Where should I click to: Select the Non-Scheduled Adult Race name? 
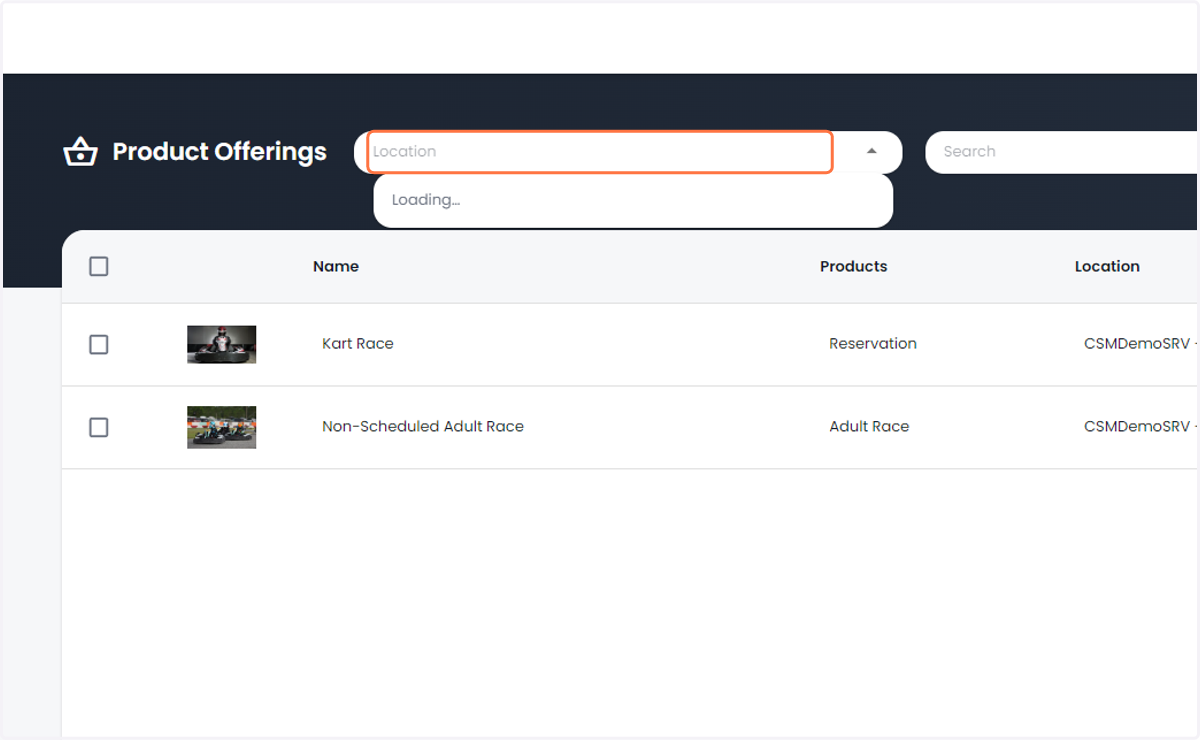tap(423, 426)
